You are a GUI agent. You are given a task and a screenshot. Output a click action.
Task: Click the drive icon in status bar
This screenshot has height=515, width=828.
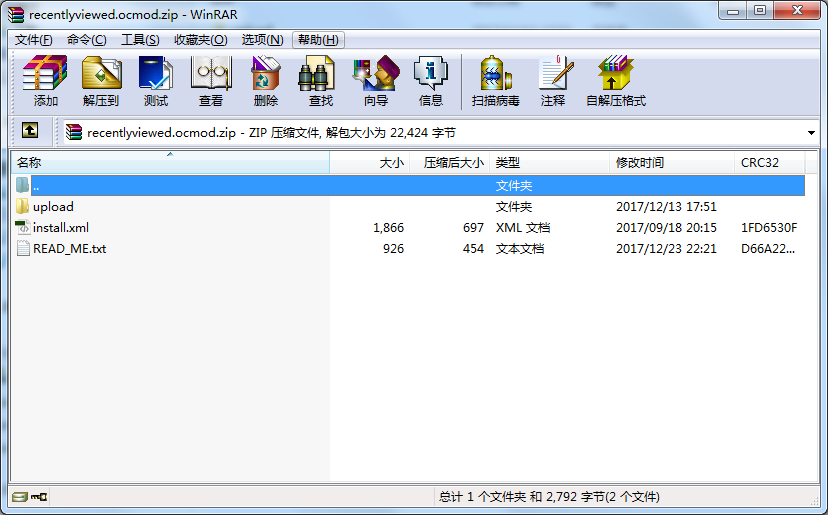[x=20, y=497]
